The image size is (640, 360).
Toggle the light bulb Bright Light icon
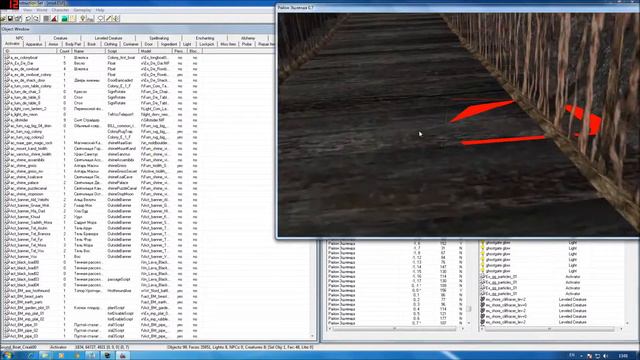tap(82, 18)
